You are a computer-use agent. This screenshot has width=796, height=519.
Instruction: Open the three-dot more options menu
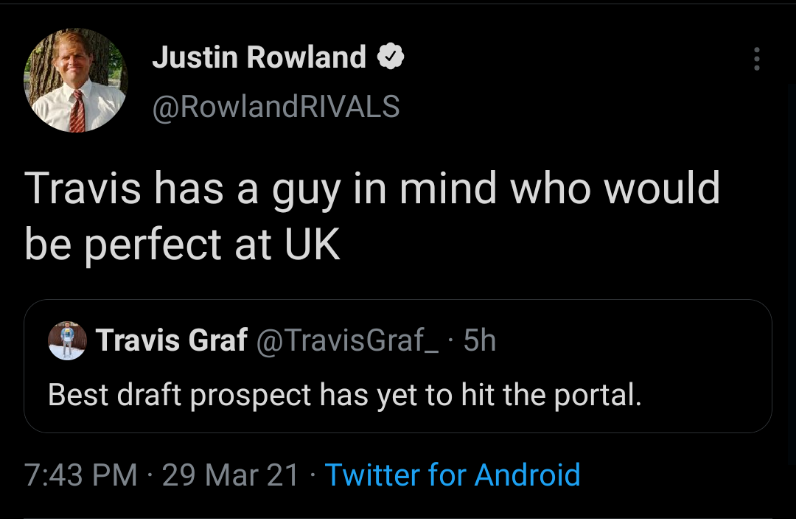(x=756, y=59)
